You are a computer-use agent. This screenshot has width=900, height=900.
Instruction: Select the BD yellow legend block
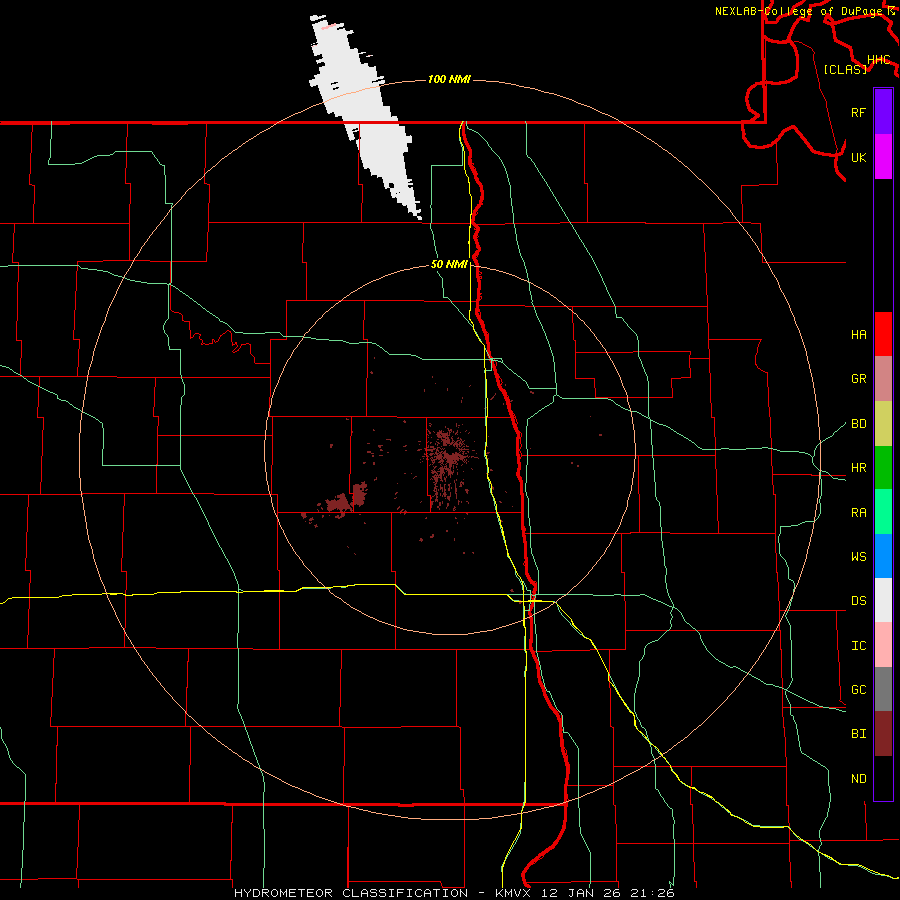click(883, 424)
